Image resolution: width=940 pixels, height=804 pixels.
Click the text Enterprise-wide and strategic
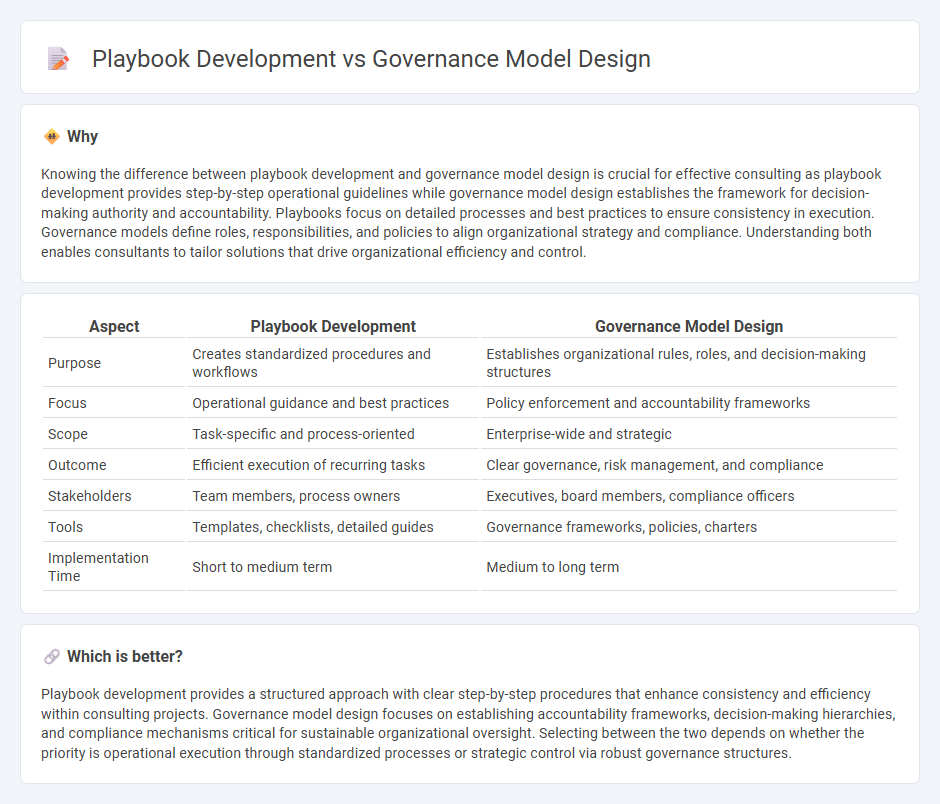point(582,434)
